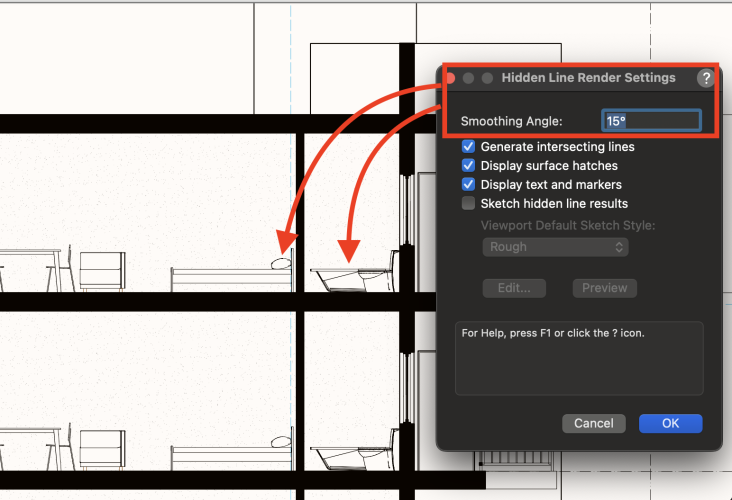This screenshot has height=500, width=732.
Task: Close the Hidden Line Render Settings dialog
Action: tap(450, 78)
